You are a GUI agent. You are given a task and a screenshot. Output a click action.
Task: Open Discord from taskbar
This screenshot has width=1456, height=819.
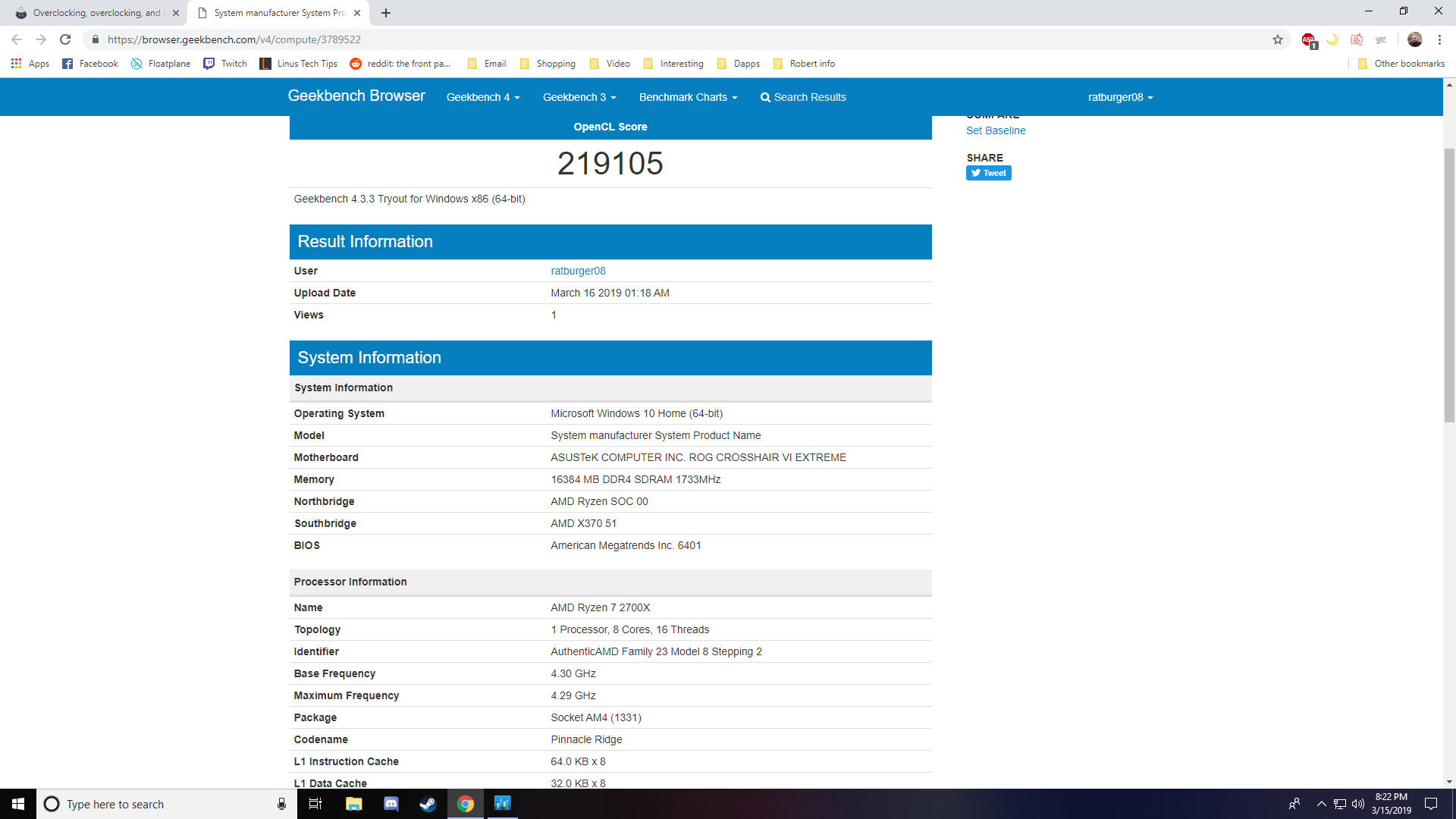pos(391,804)
